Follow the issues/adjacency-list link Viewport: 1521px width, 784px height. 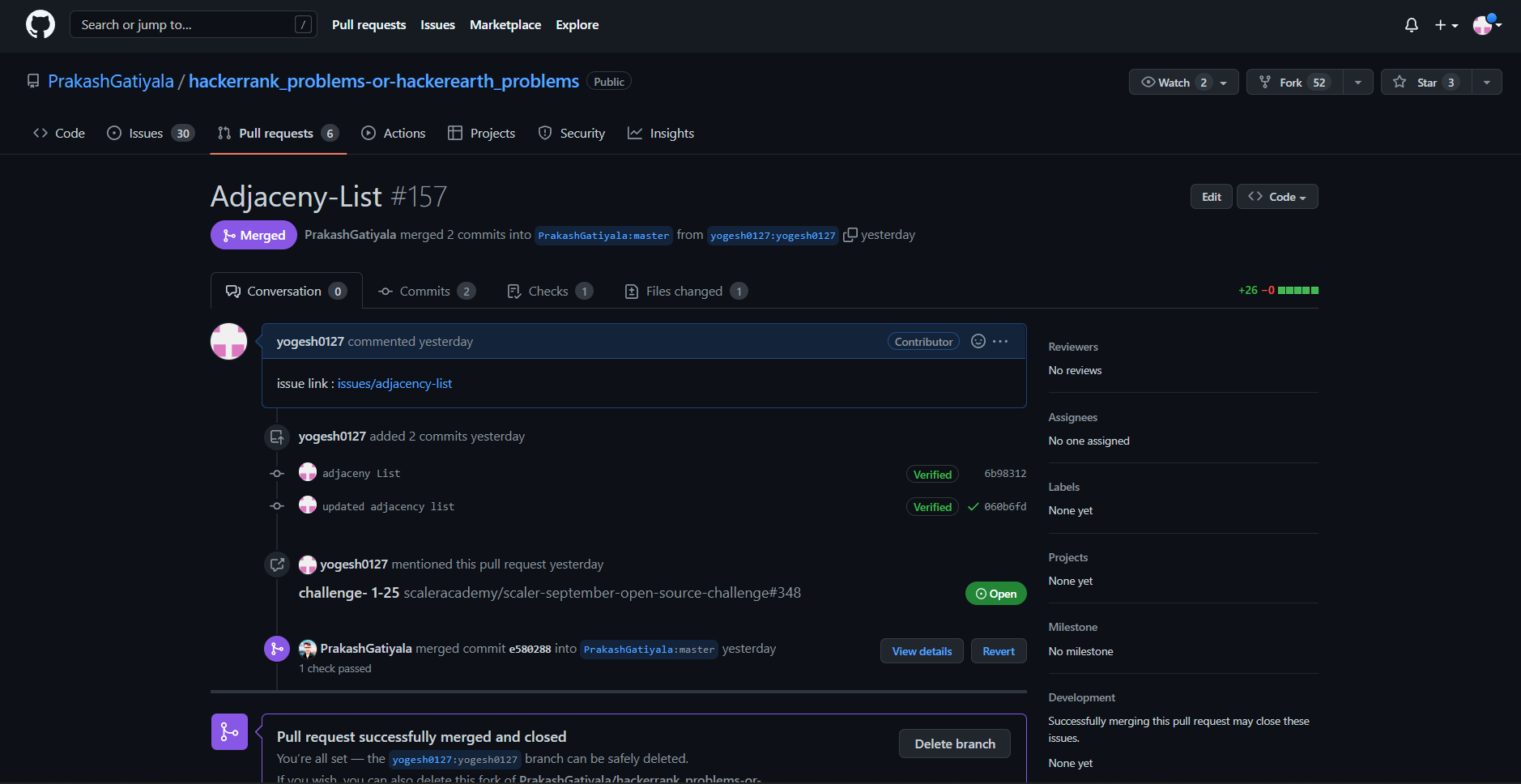(394, 383)
